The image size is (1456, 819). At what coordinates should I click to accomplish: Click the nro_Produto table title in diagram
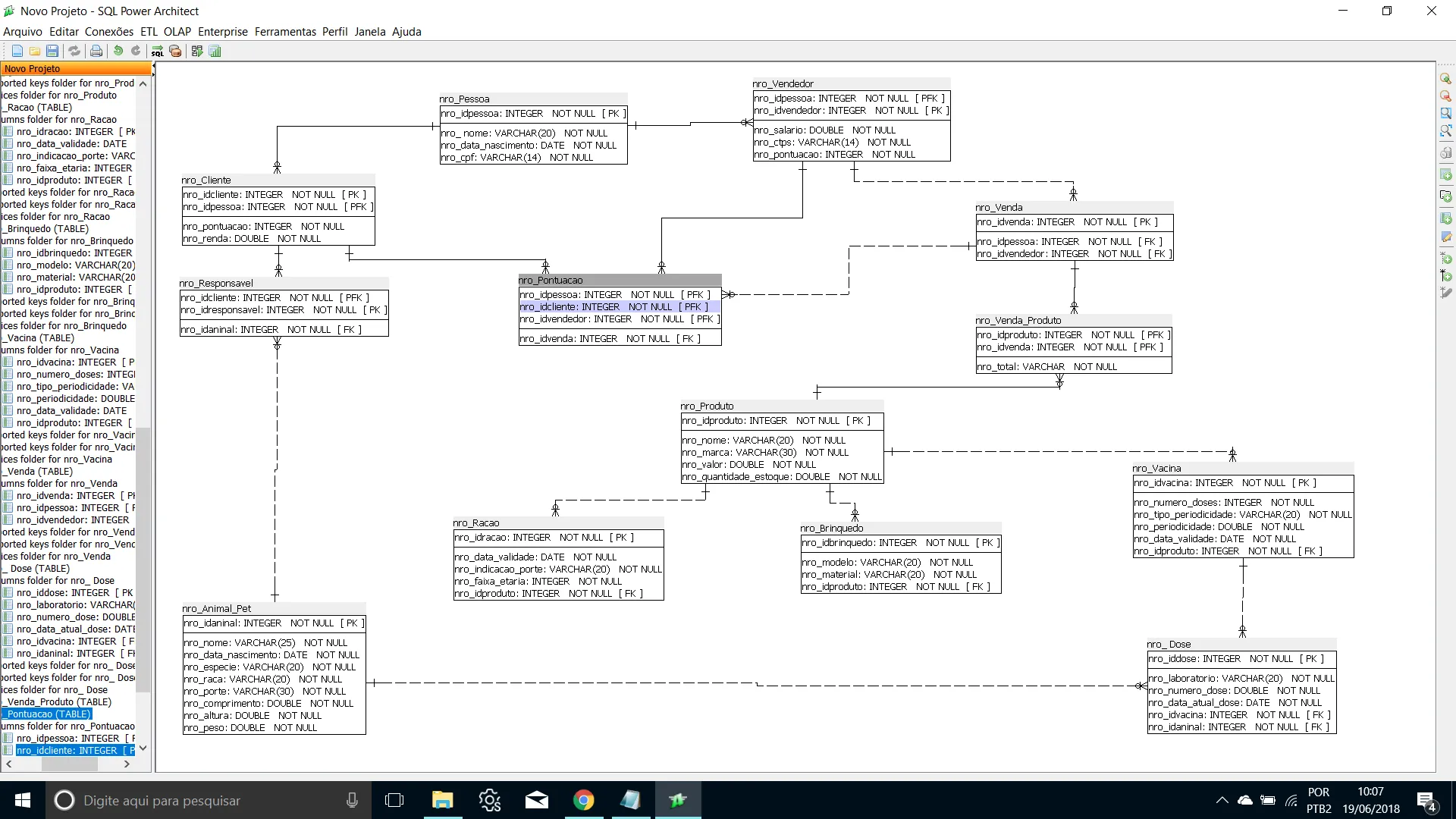point(707,406)
